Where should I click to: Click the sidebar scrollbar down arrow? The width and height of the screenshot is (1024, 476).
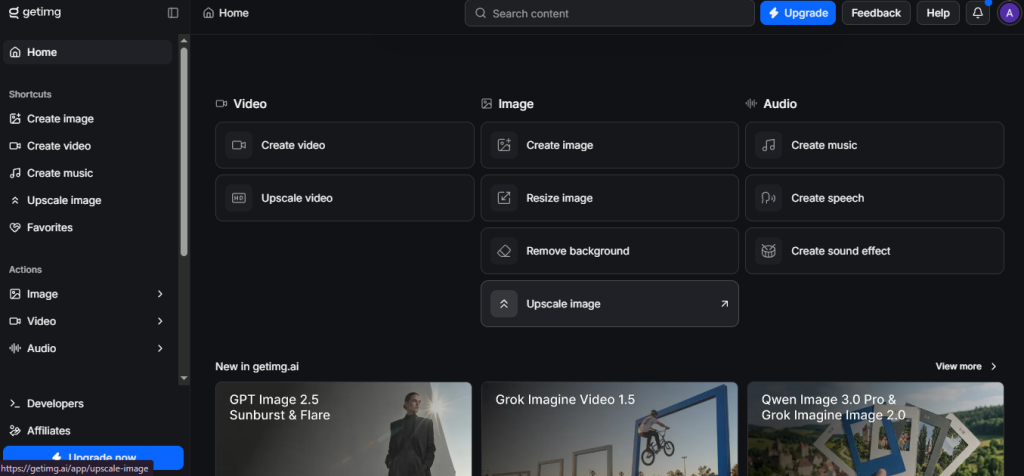coord(184,377)
